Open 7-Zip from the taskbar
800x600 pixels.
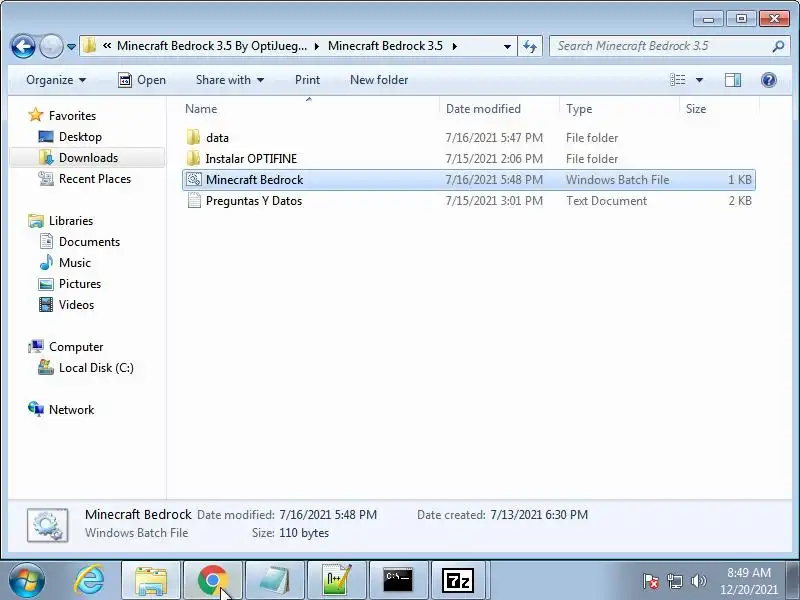(x=458, y=581)
